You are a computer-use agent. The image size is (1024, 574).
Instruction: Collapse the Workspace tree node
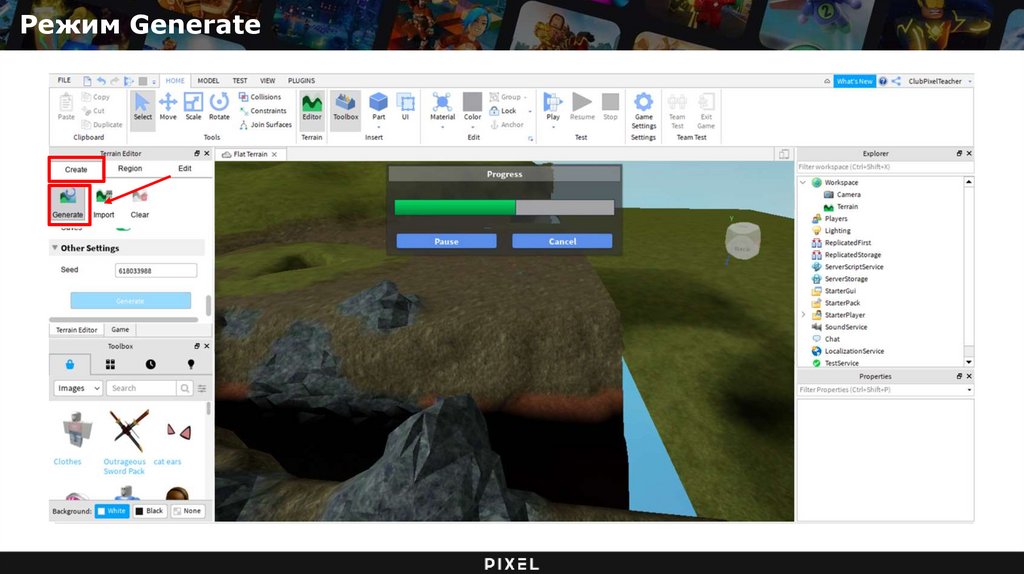pyautogui.click(x=803, y=183)
